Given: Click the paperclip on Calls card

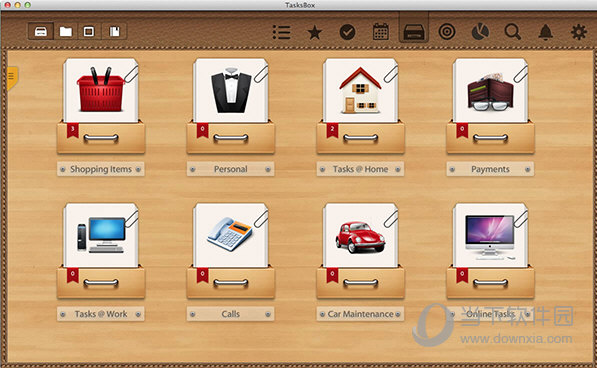Looking at the screenshot, I should 261,218.
